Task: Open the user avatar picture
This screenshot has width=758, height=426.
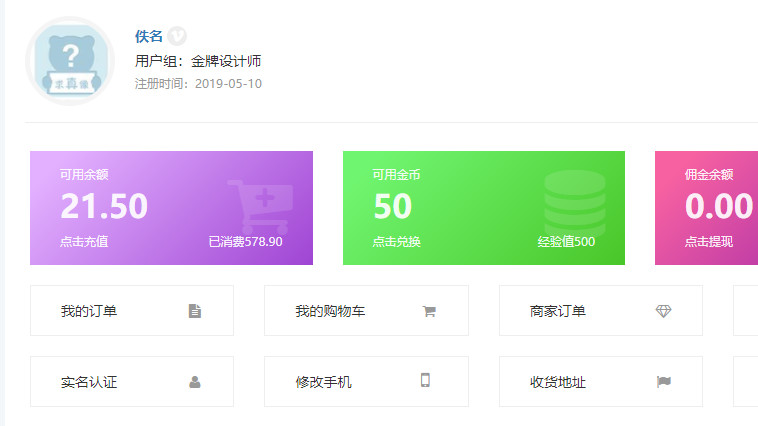Action: 70,61
